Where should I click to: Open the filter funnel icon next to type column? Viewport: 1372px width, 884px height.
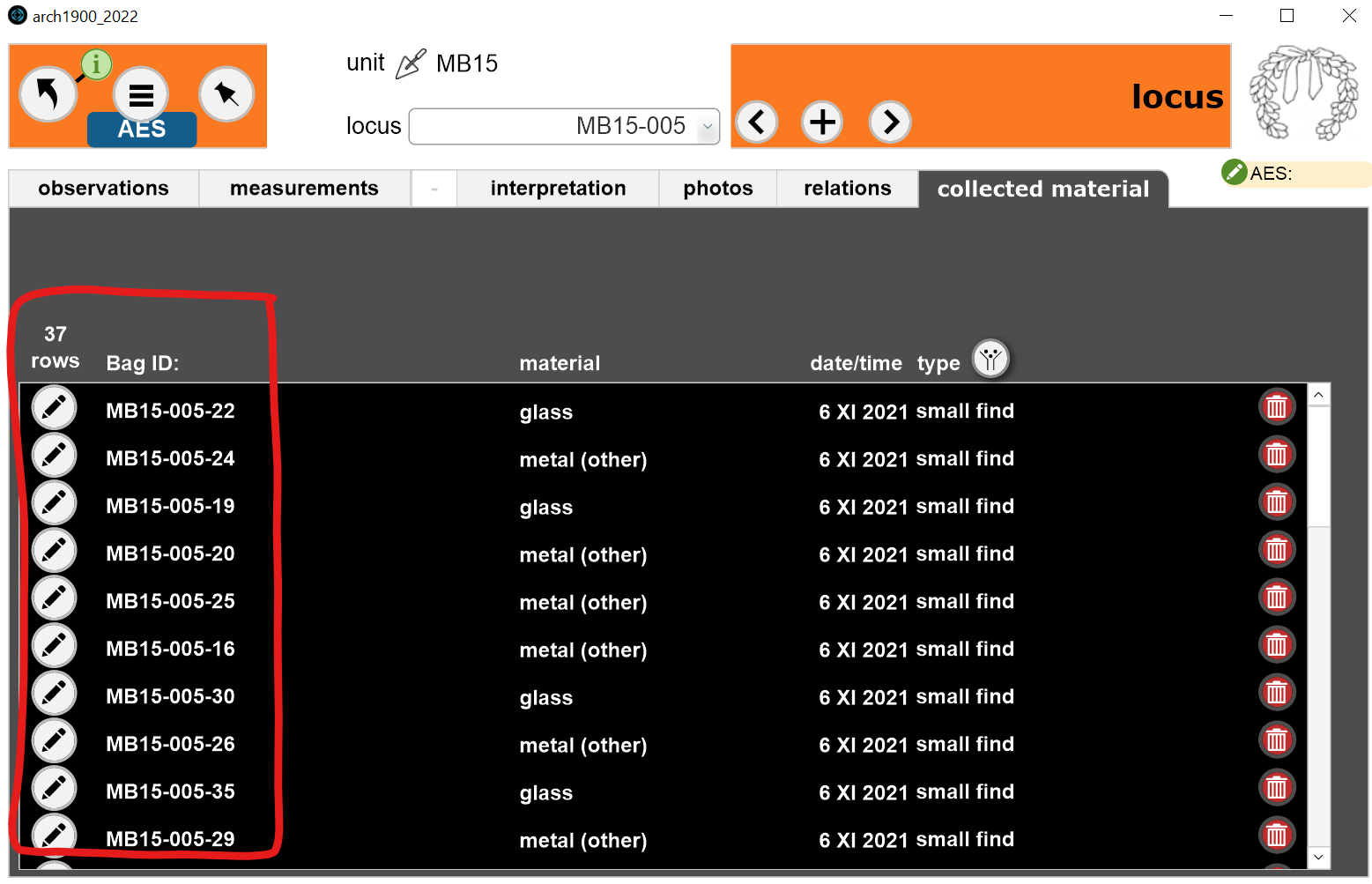(990, 359)
